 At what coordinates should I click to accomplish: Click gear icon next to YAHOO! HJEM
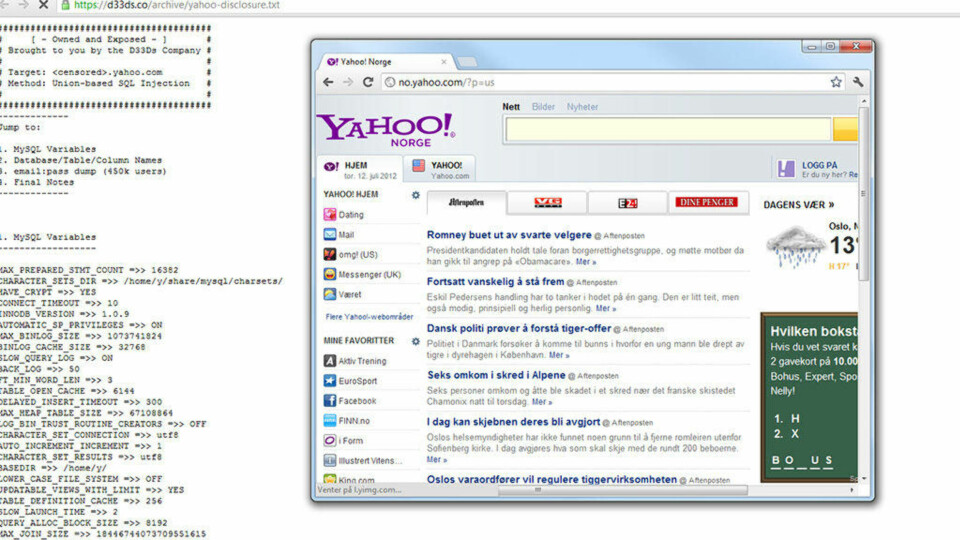coord(416,195)
